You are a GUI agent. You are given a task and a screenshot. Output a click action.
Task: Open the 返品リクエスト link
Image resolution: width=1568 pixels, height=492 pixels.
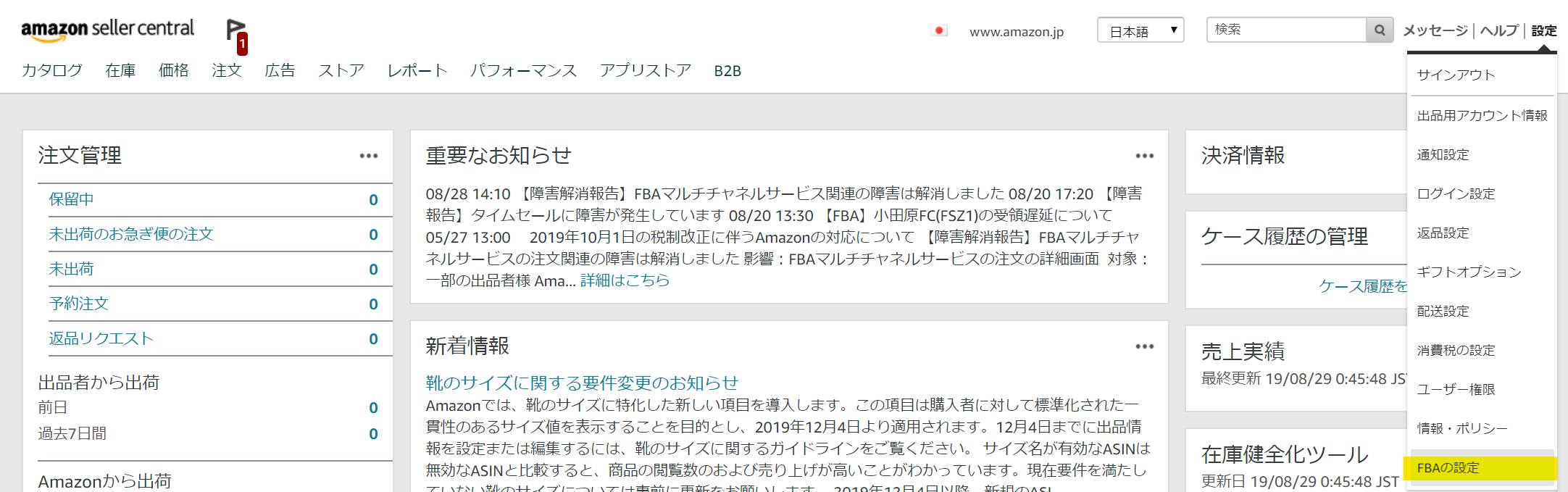pyautogui.click(x=101, y=338)
